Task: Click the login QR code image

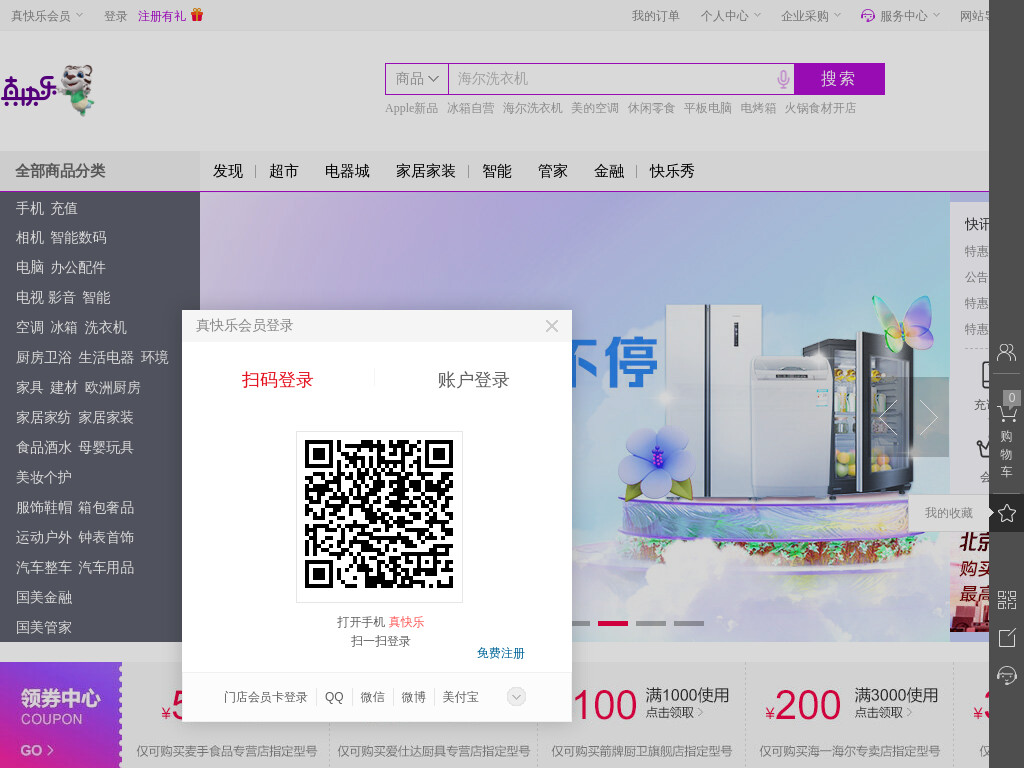Action: 379,516
